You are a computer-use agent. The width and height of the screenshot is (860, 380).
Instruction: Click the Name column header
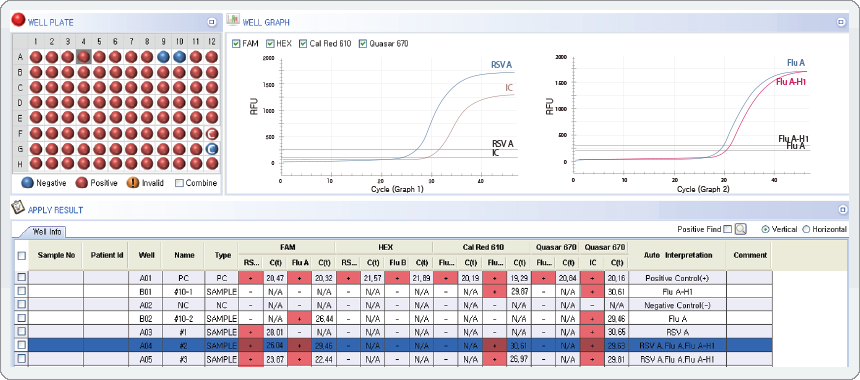[183, 256]
